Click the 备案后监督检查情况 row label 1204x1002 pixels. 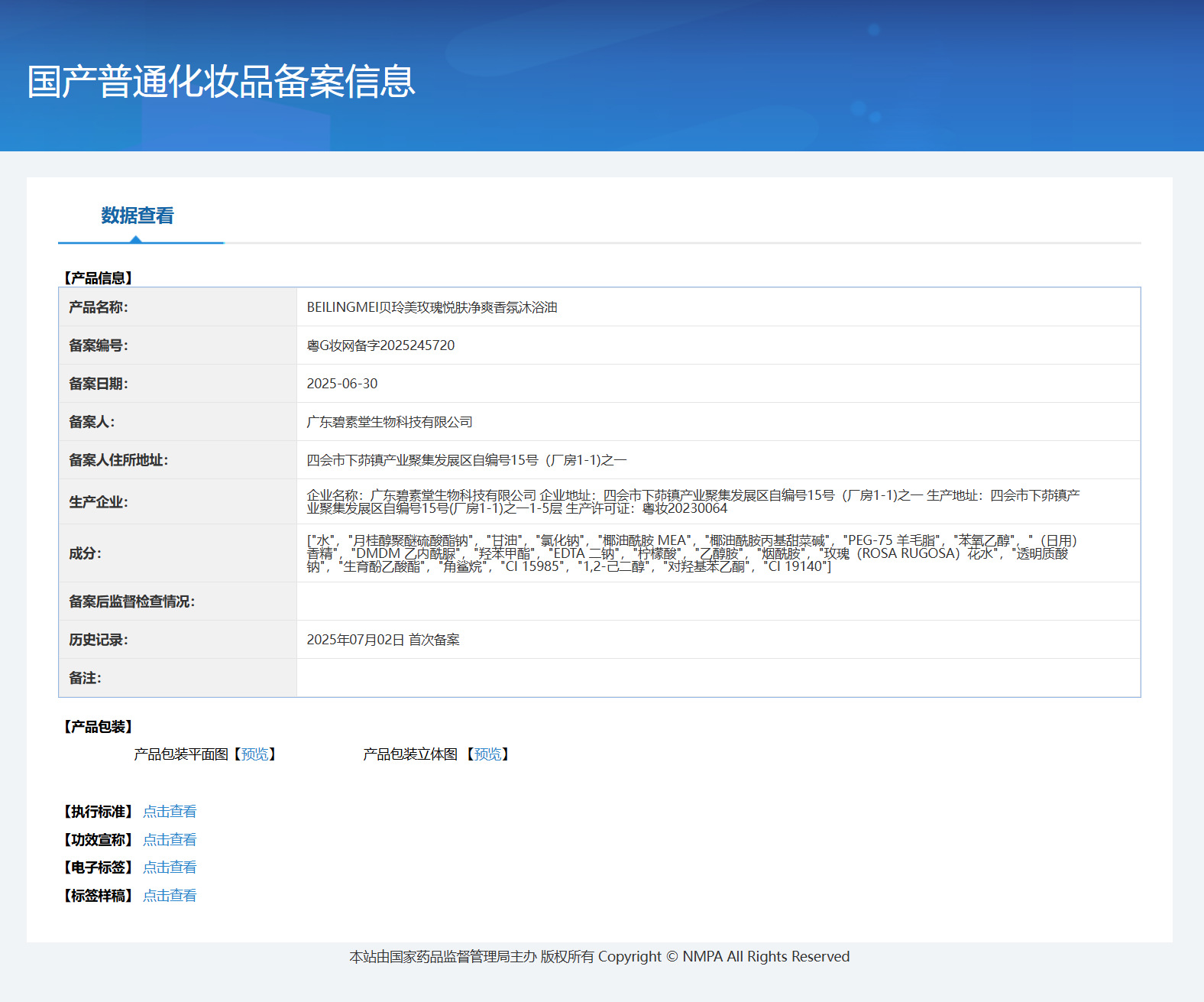click(x=132, y=602)
